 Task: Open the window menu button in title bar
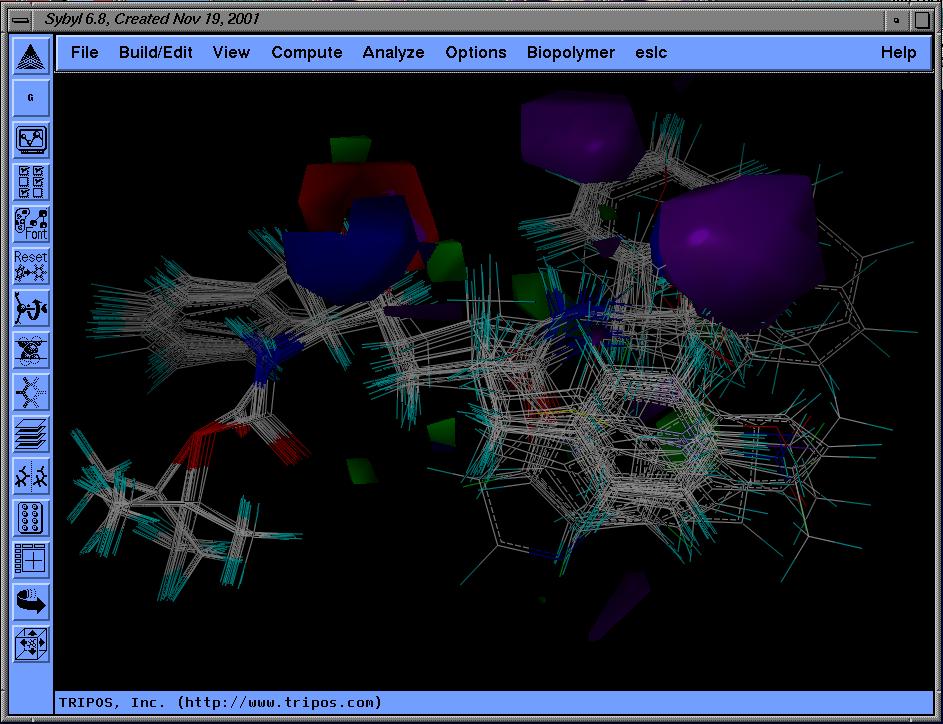click(22, 20)
